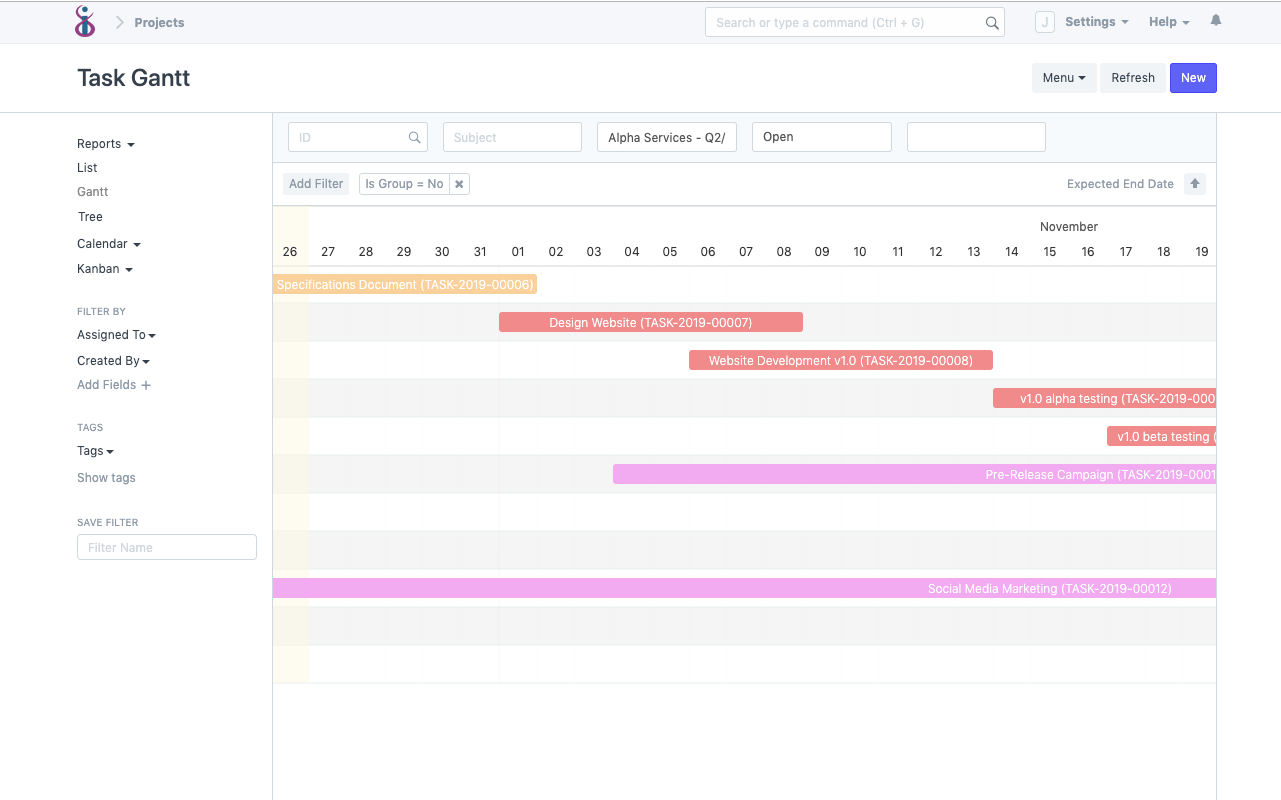This screenshot has width=1281, height=800.
Task: Click the Filter Name input field
Action: (x=166, y=547)
